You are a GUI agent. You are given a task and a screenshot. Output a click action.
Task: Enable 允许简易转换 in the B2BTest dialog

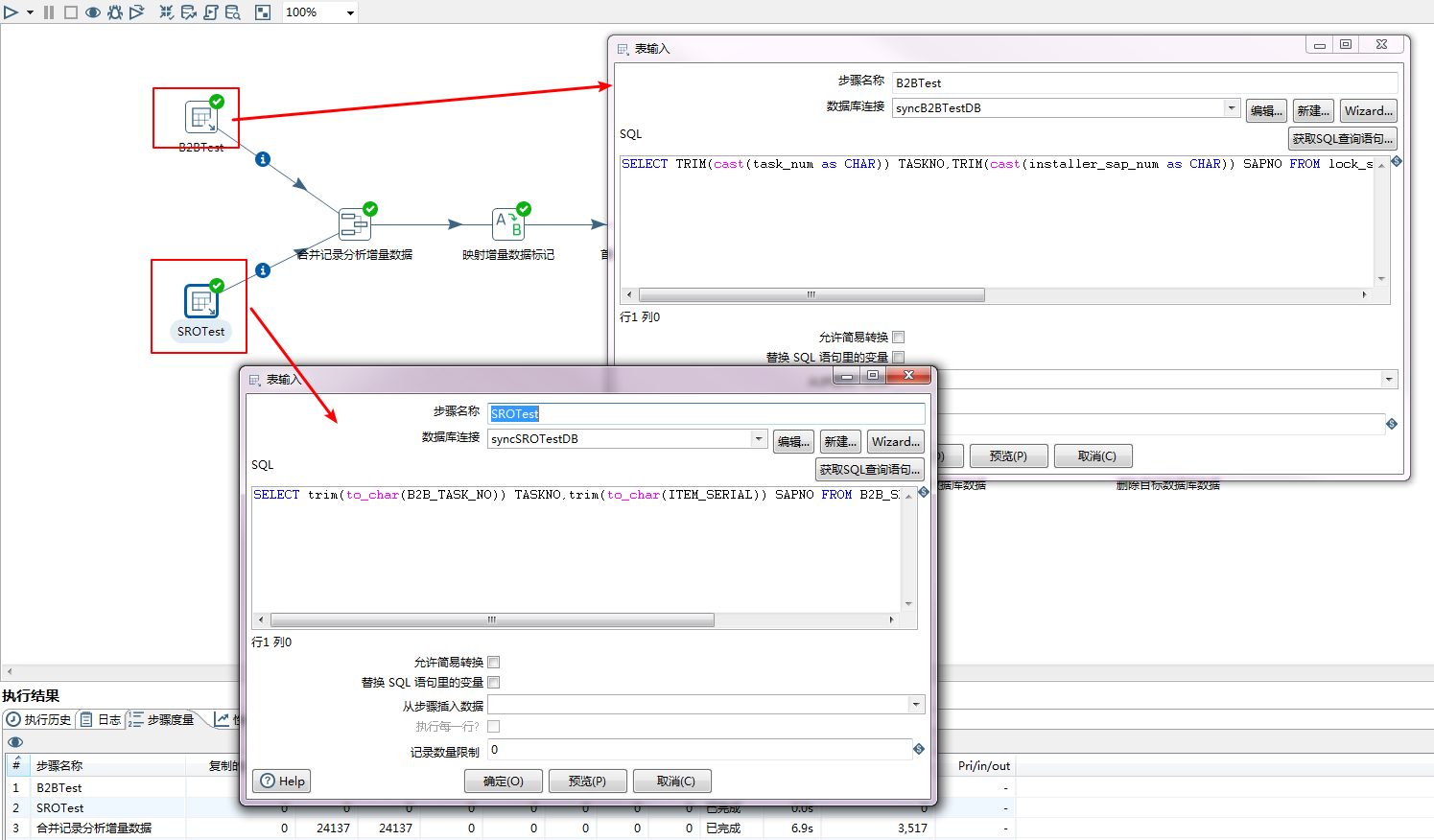coord(899,337)
